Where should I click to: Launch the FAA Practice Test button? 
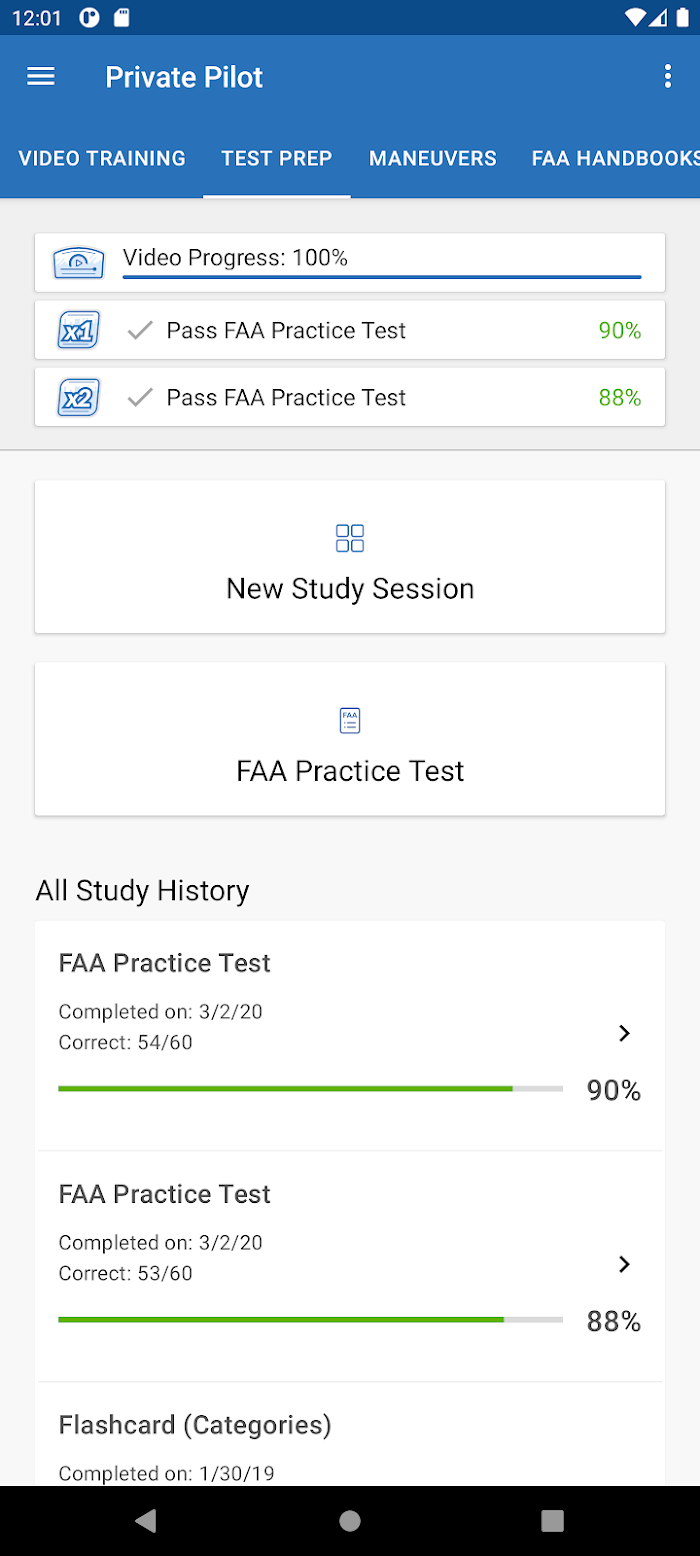click(350, 739)
